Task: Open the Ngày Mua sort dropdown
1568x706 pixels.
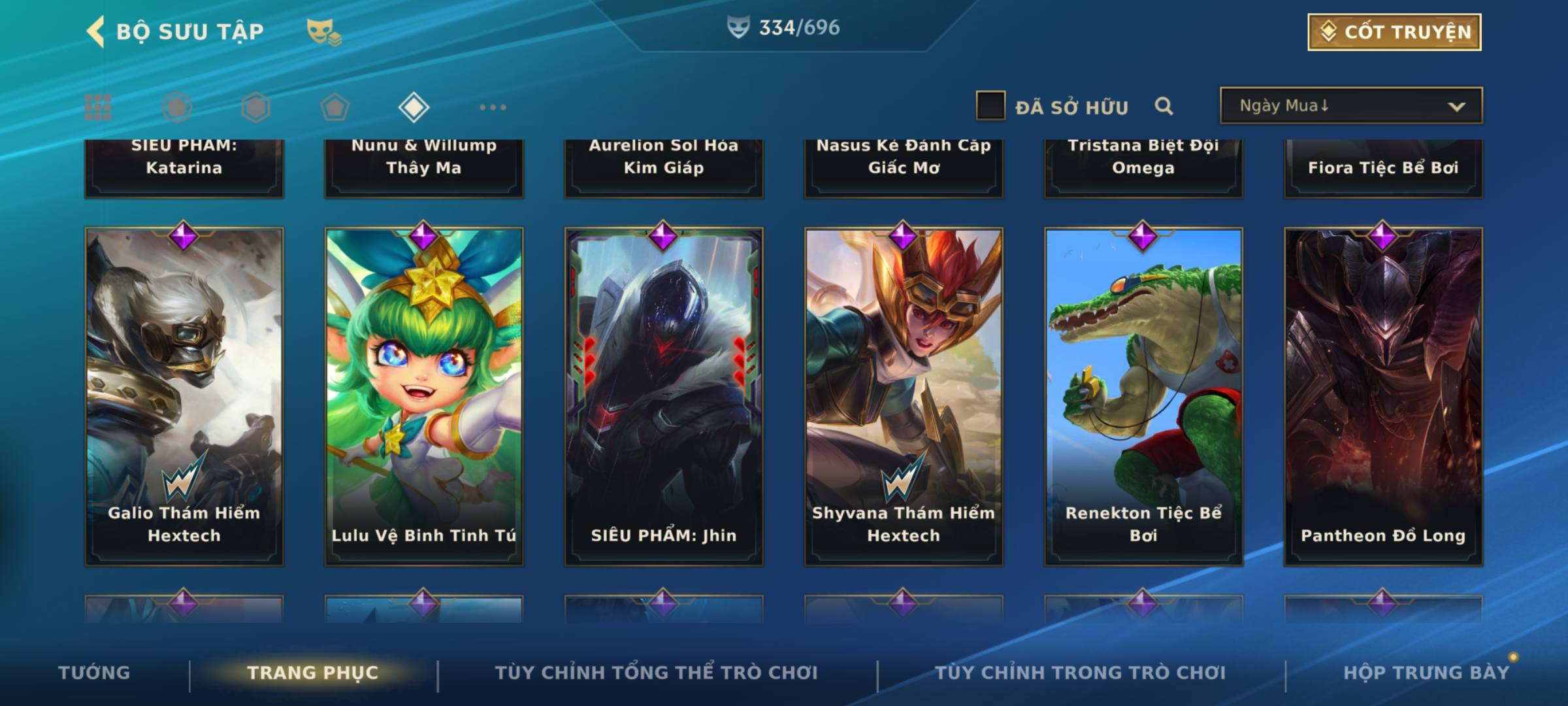Action: tap(1351, 105)
